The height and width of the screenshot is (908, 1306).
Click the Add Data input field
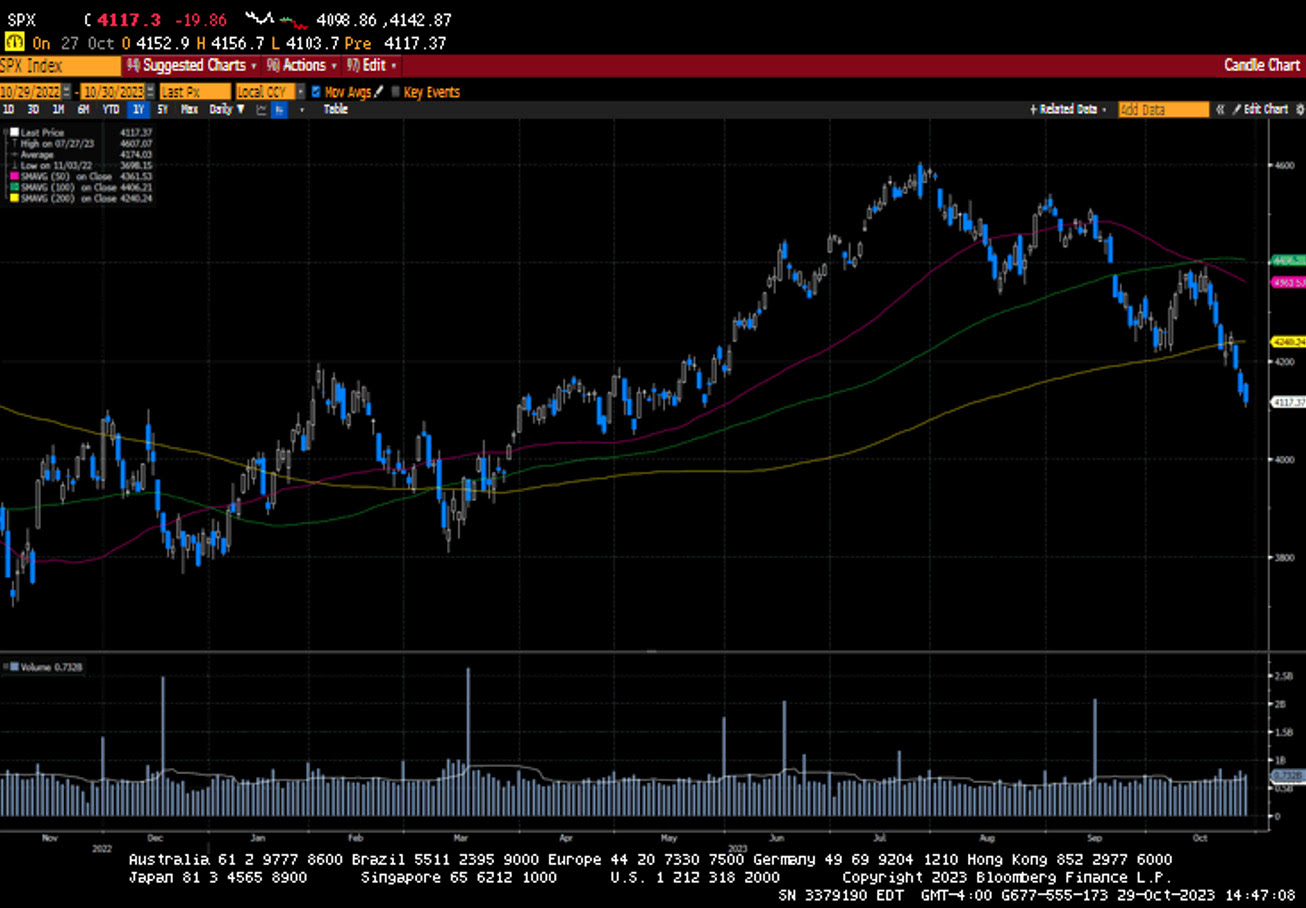coord(1163,109)
